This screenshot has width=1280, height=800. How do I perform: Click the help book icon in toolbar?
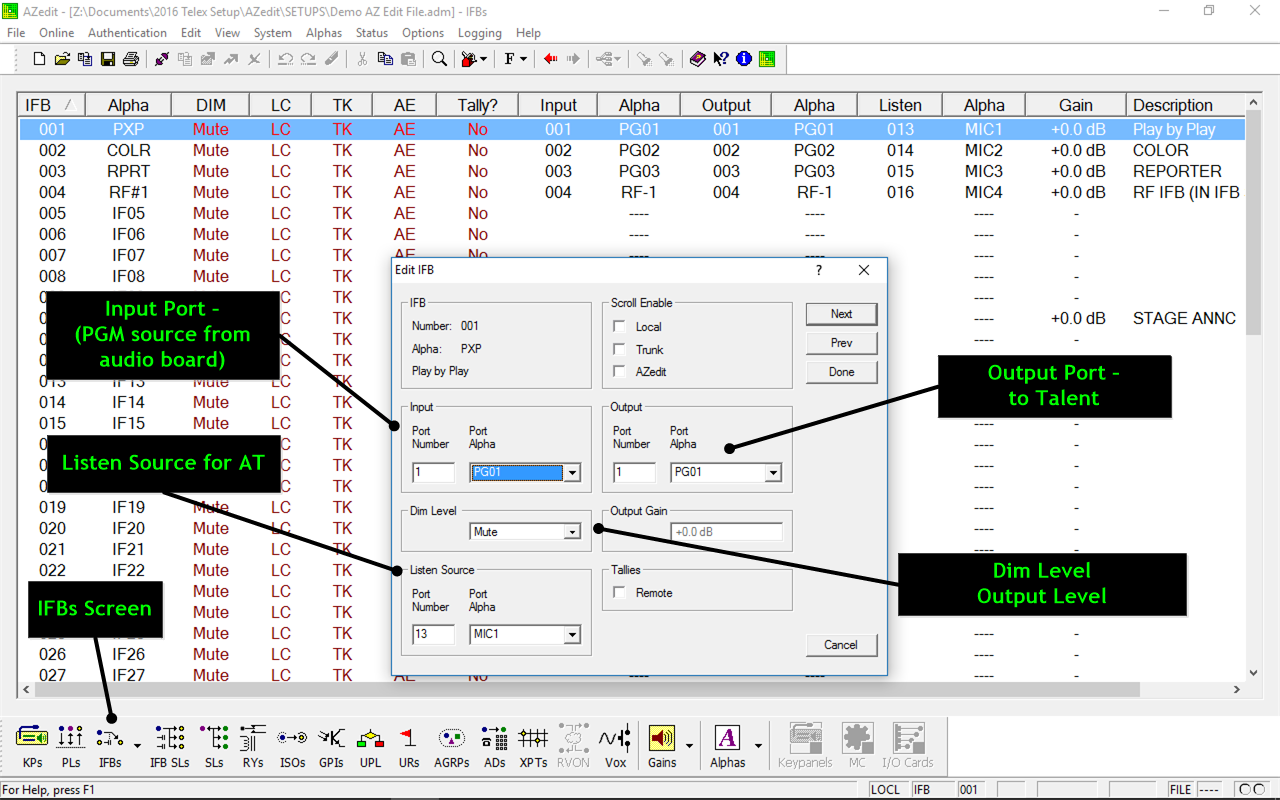coord(698,59)
